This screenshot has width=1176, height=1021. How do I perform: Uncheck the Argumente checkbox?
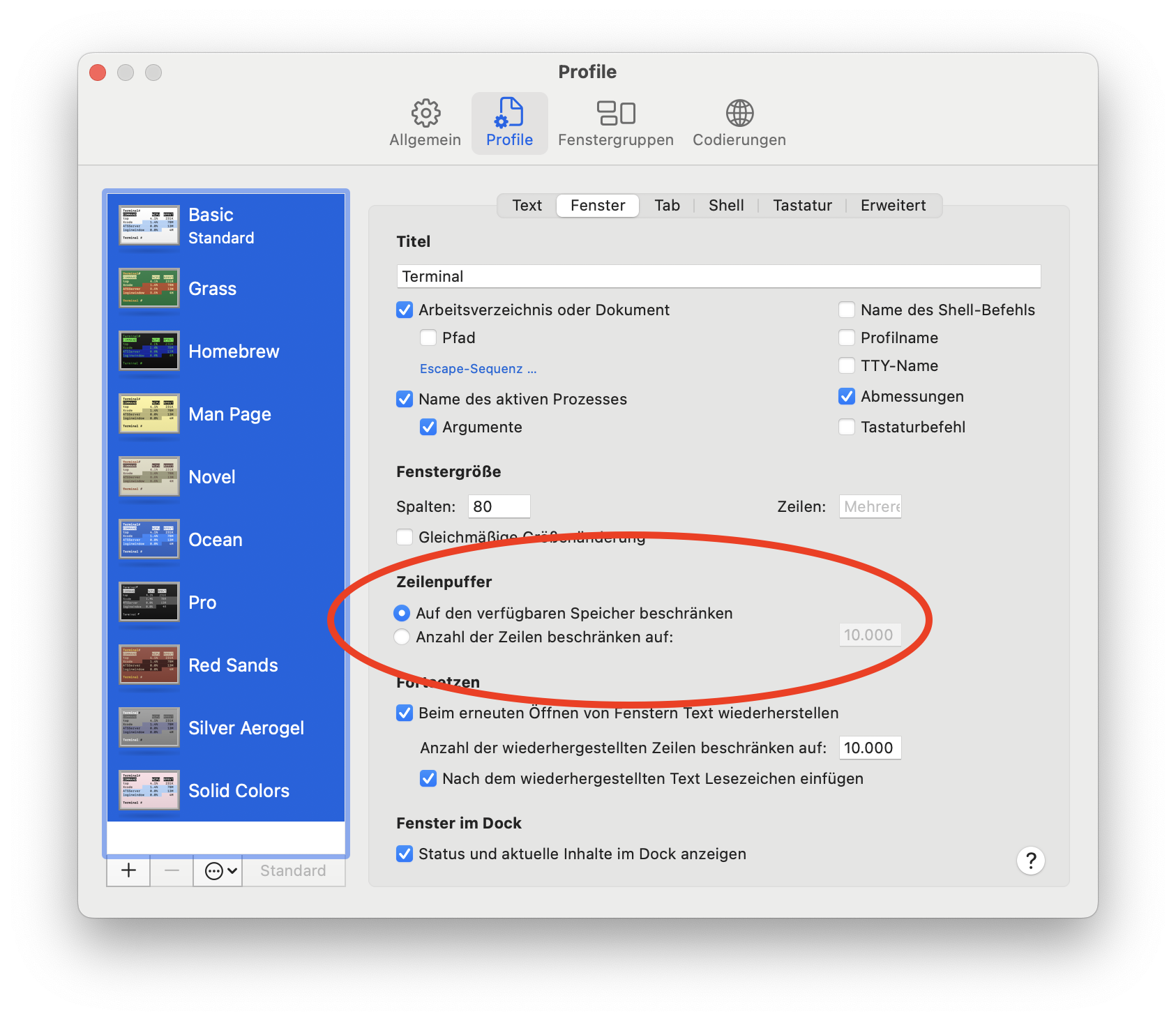coord(428,427)
